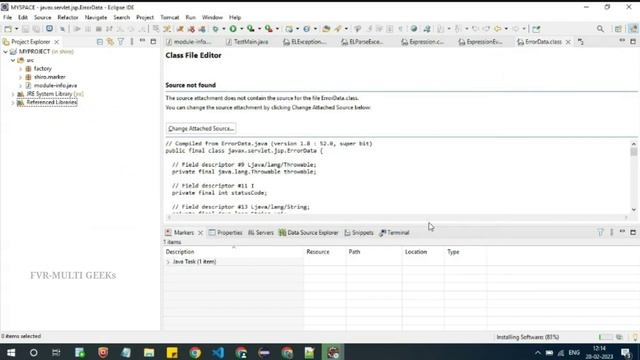Click Change Attached Source button
640x360 pixels.
(201, 129)
